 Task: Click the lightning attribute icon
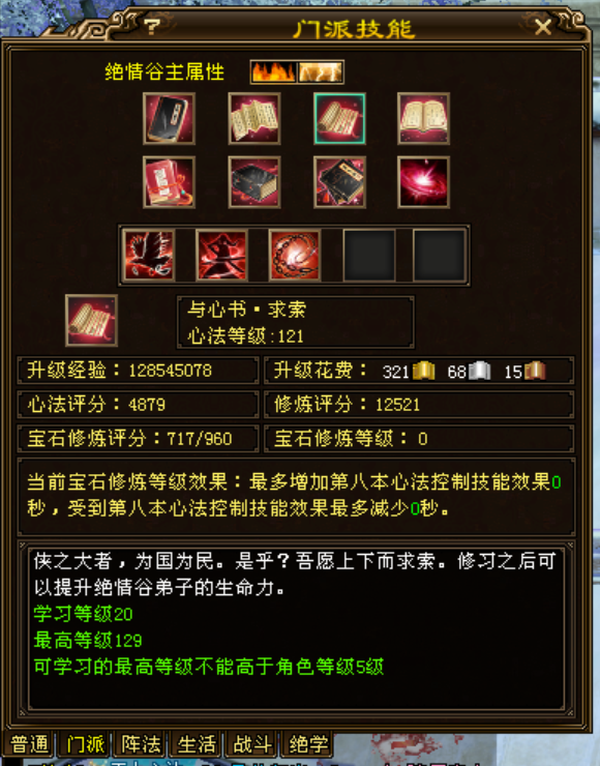click(x=321, y=72)
